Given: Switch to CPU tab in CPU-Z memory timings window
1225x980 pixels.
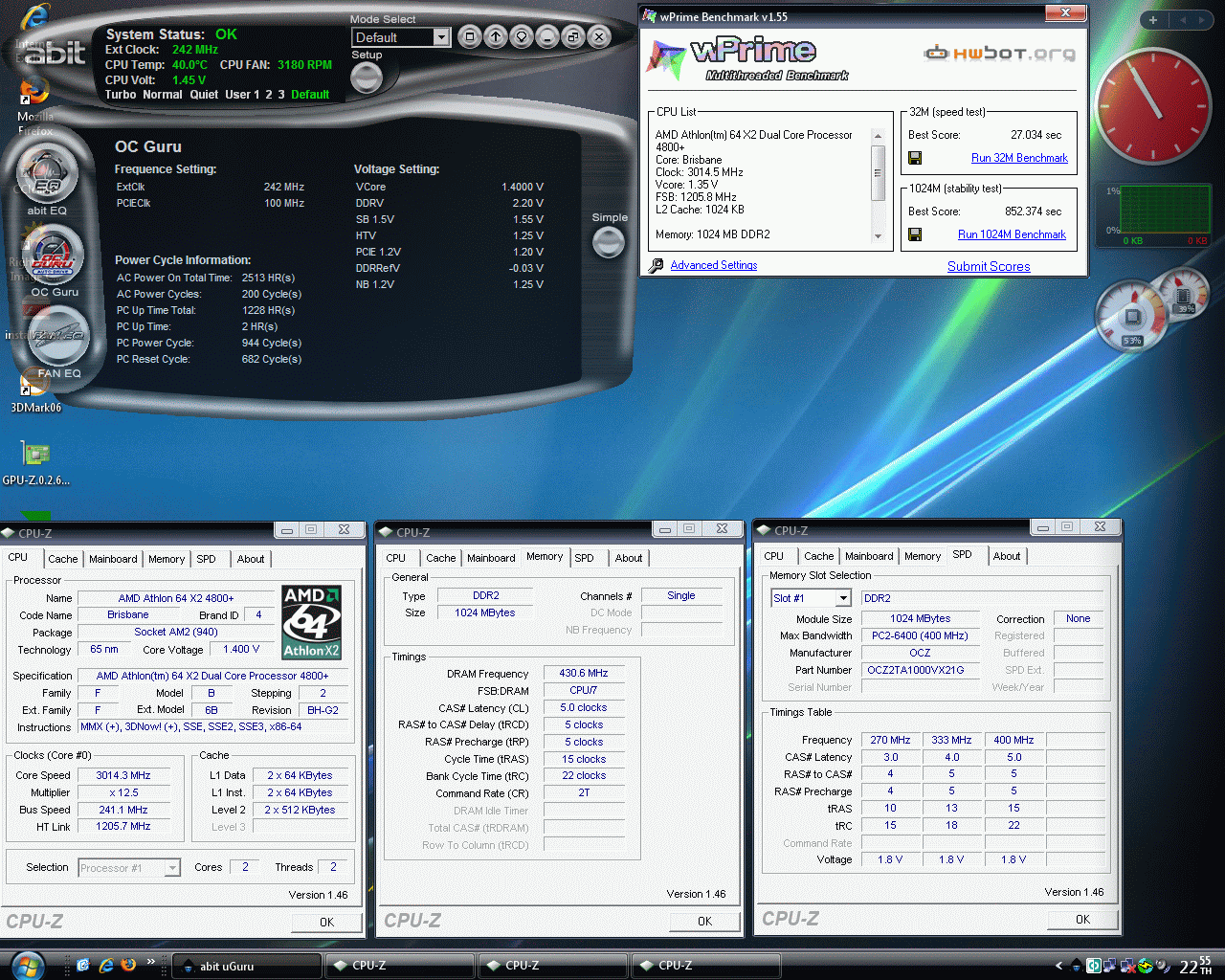Looking at the screenshot, I should (x=395, y=558).
